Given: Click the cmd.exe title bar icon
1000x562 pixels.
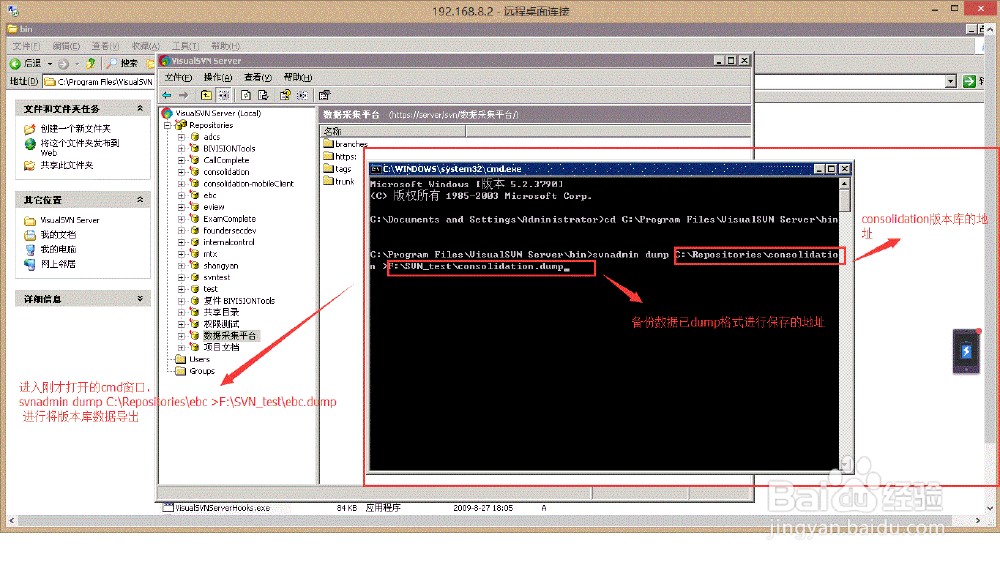Looking at the screenshot, I should tap(376, 169).
